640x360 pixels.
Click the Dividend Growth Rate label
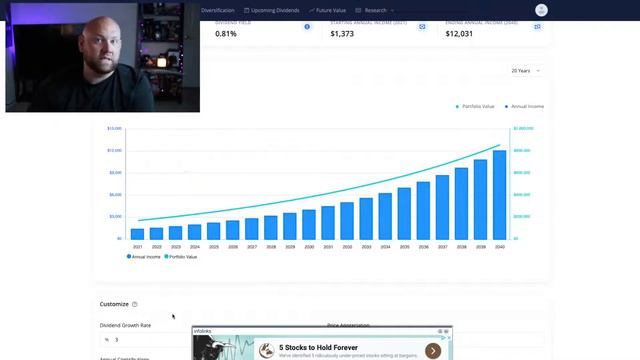(x=125, y=325)
